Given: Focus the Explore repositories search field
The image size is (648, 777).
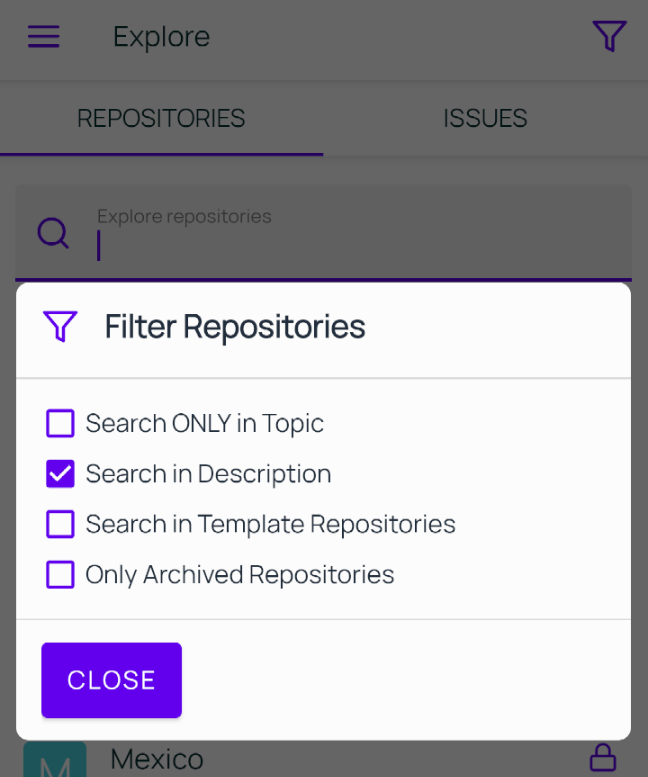Looking at the screenshot, I should coord(324,232).
